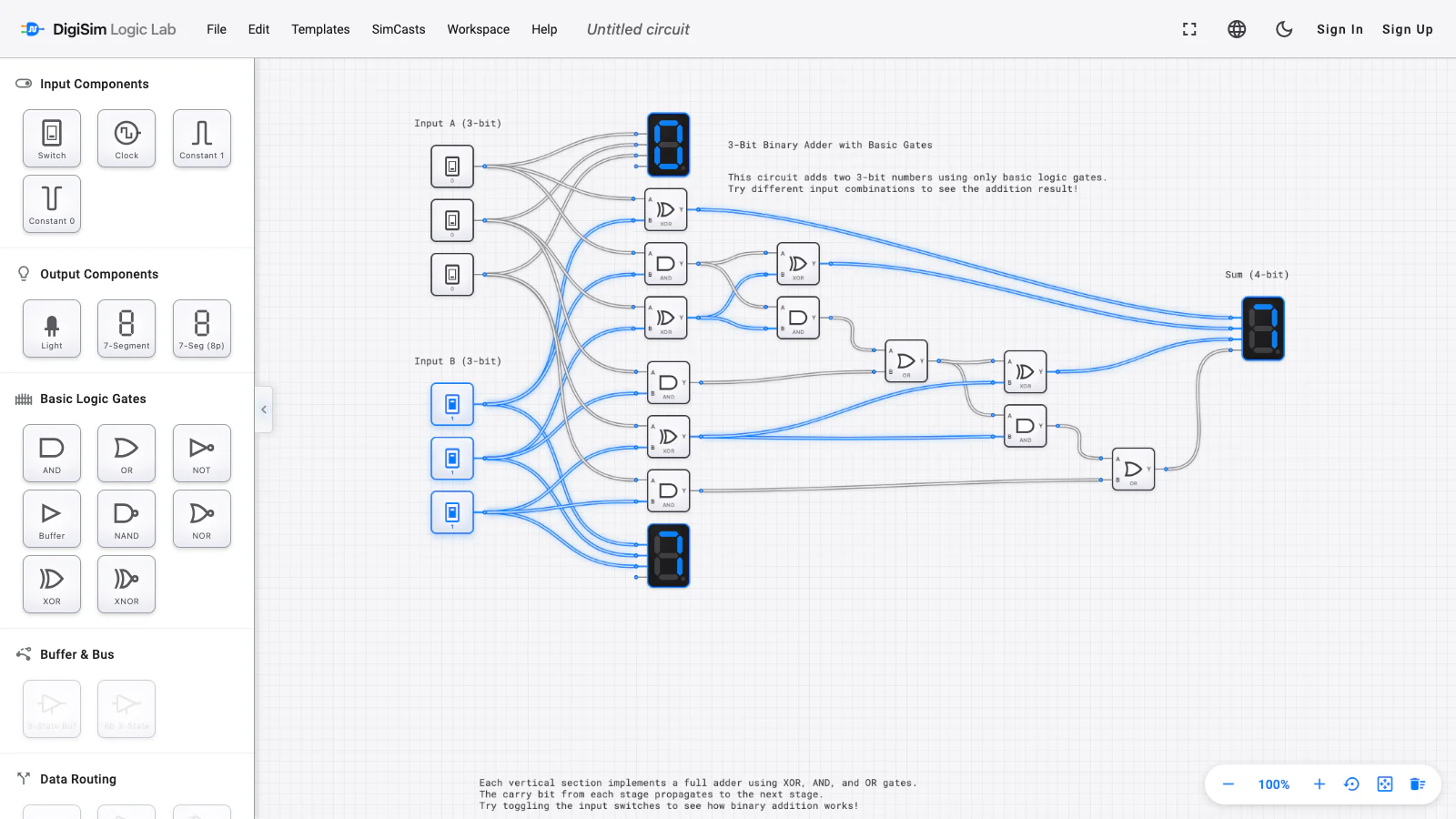Flip the bottom Input B switch
This screenshot has width=1456, height=819.
pos(452,512)
